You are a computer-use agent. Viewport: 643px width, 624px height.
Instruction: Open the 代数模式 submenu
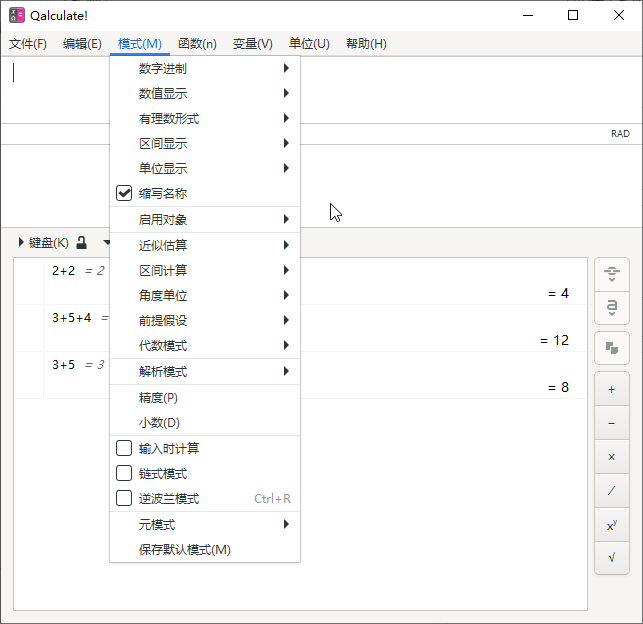tap(205, 345)
